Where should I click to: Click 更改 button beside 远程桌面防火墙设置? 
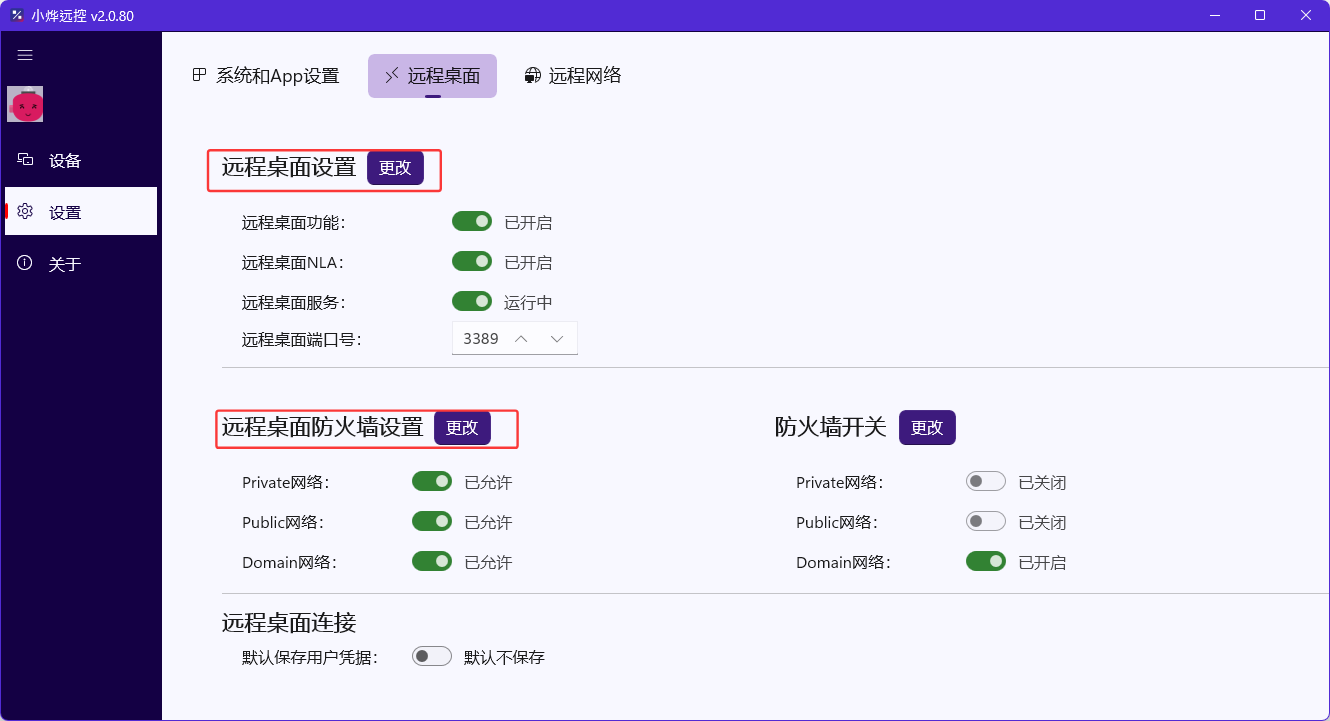[462, 428]
